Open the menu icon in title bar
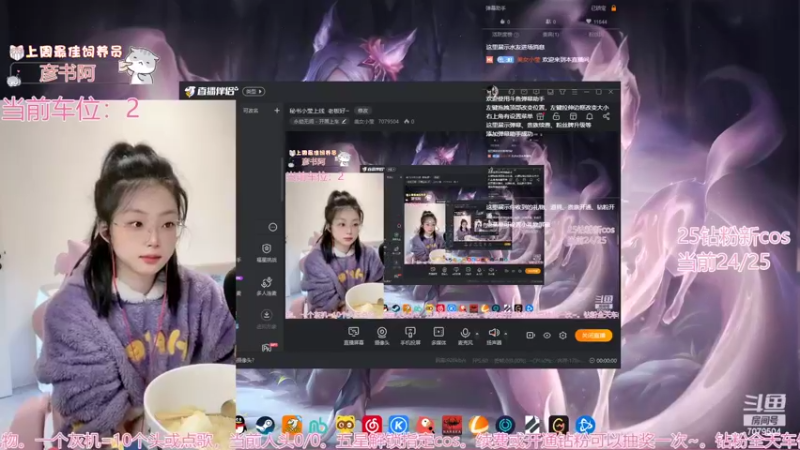800x450 pixels. tap(575, 92)
